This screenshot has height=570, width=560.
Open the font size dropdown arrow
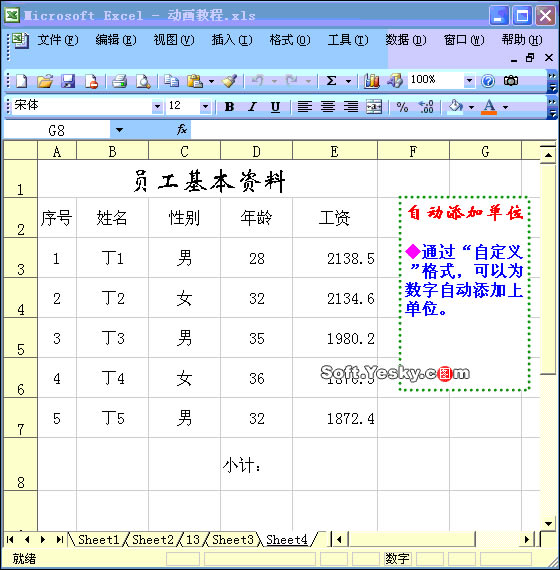tap(205, 107)
